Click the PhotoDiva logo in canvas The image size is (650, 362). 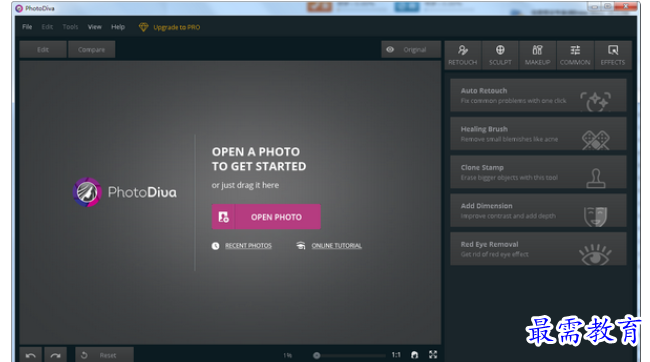pyautogui.click(x=125, y=192)
